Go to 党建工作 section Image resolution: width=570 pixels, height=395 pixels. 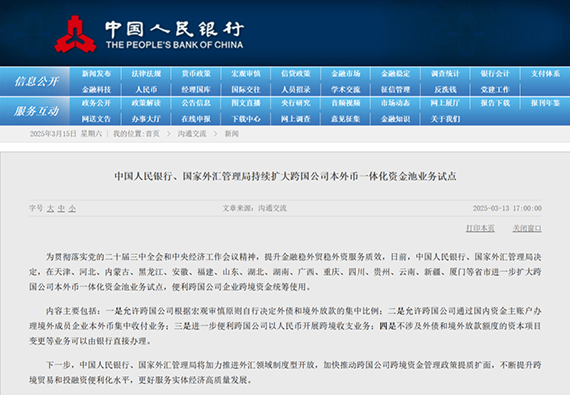pos(495,89)
